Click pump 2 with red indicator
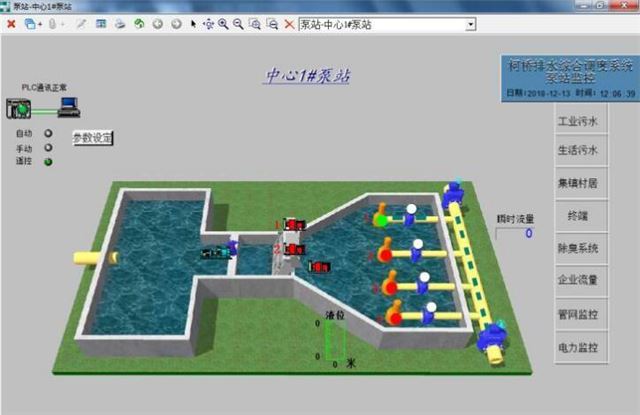Viewport: 640px width, 415px height. [x=384, y=251]
